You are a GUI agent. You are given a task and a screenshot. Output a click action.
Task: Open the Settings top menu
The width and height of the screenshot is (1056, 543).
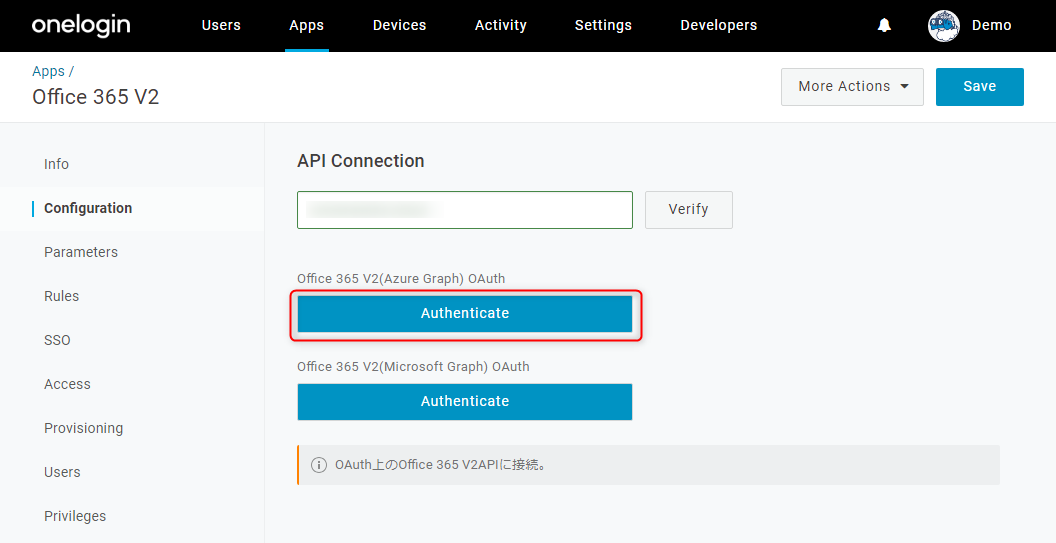point(603,26)
